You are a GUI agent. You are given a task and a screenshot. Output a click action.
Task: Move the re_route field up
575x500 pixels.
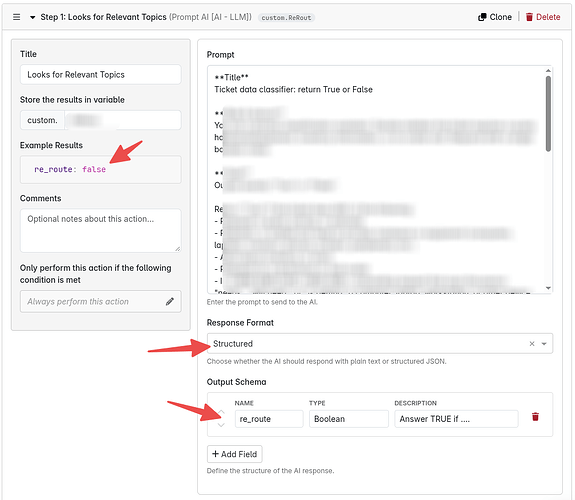tap(221, 412)
